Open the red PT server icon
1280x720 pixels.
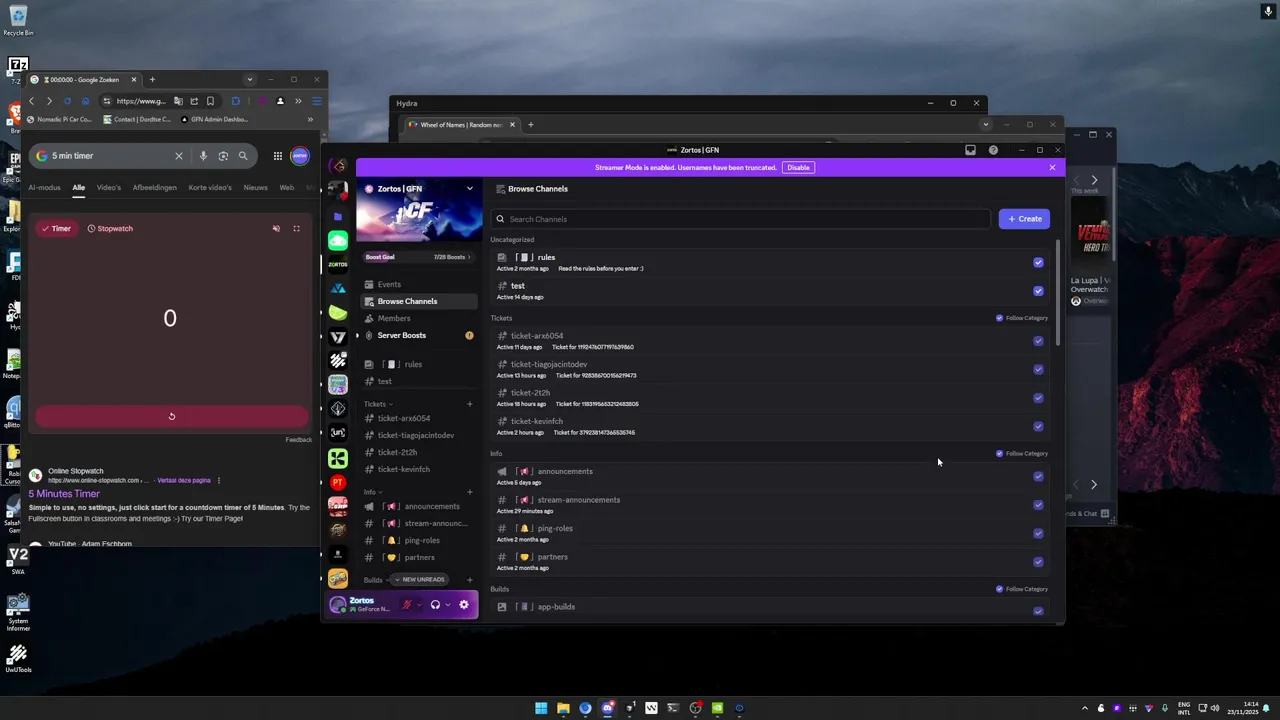[x=338, y=482]
